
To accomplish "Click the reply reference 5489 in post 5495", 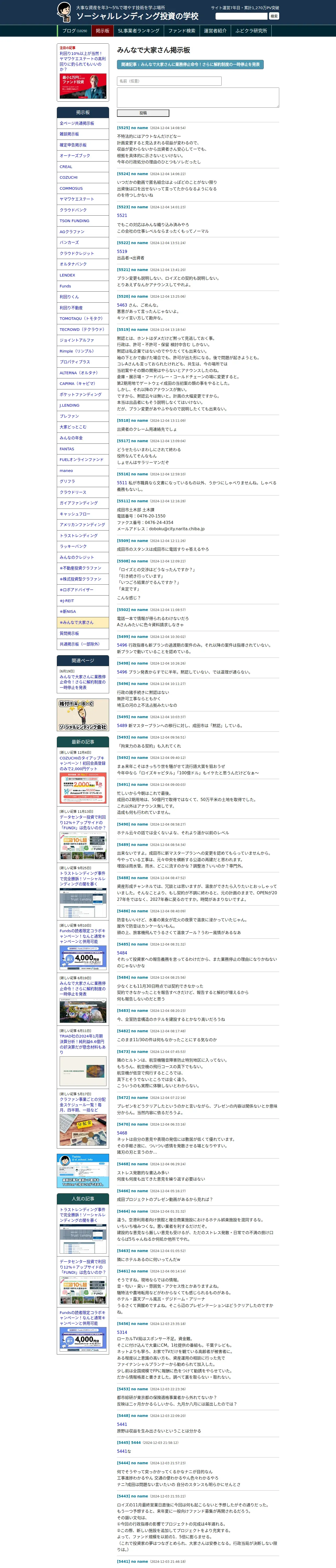I will click(x=122, y=725).
